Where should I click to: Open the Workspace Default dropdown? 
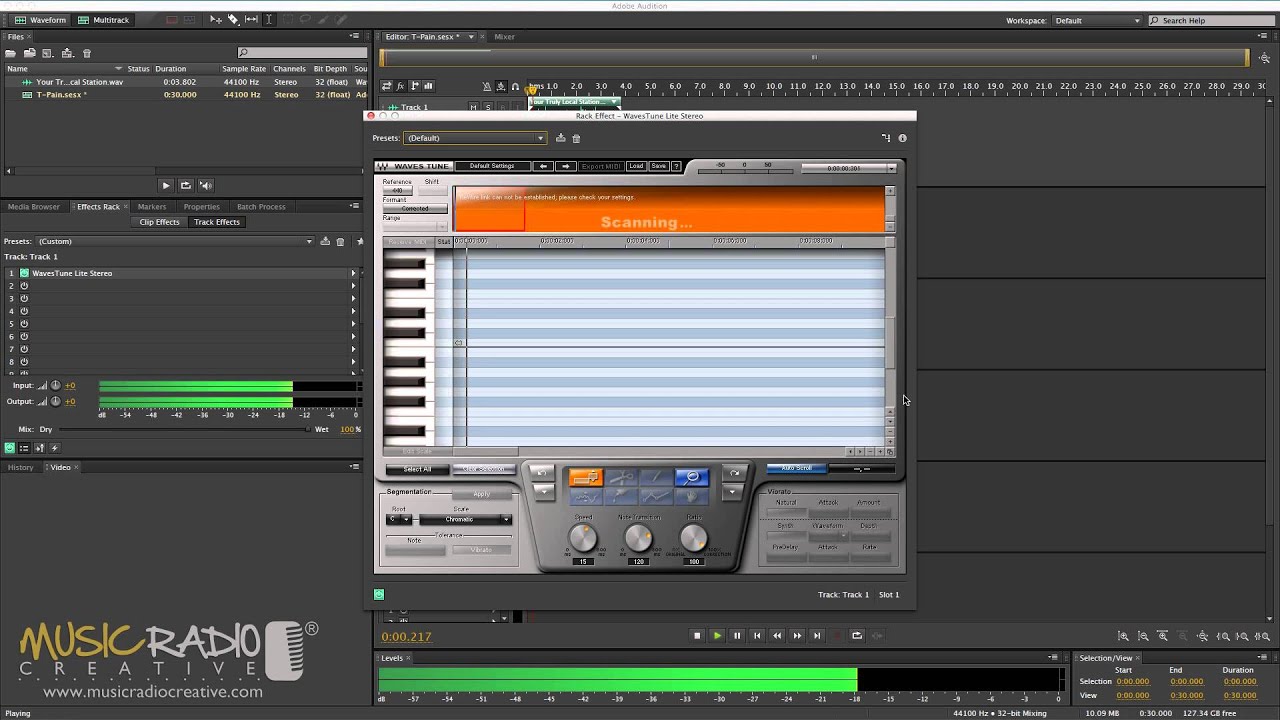click(1096, 20)
